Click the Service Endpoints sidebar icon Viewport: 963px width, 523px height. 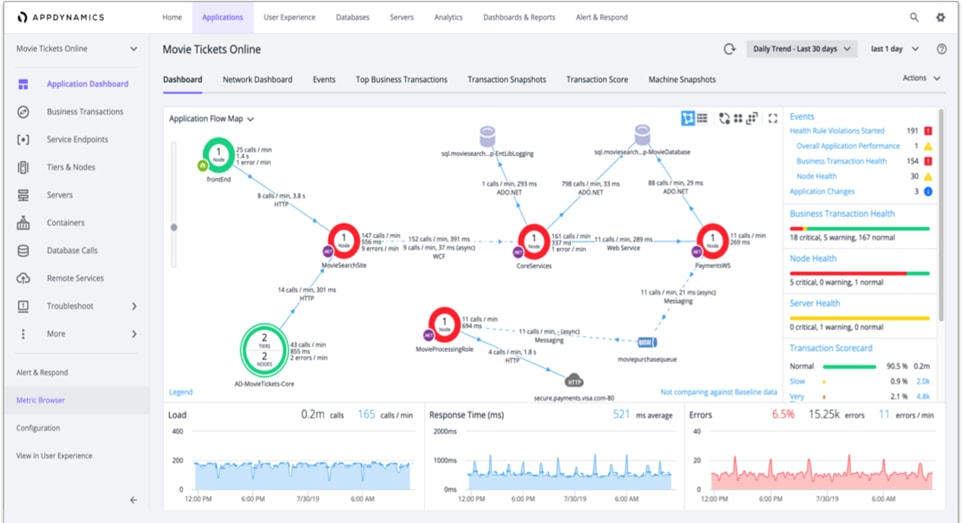point(23,139)
